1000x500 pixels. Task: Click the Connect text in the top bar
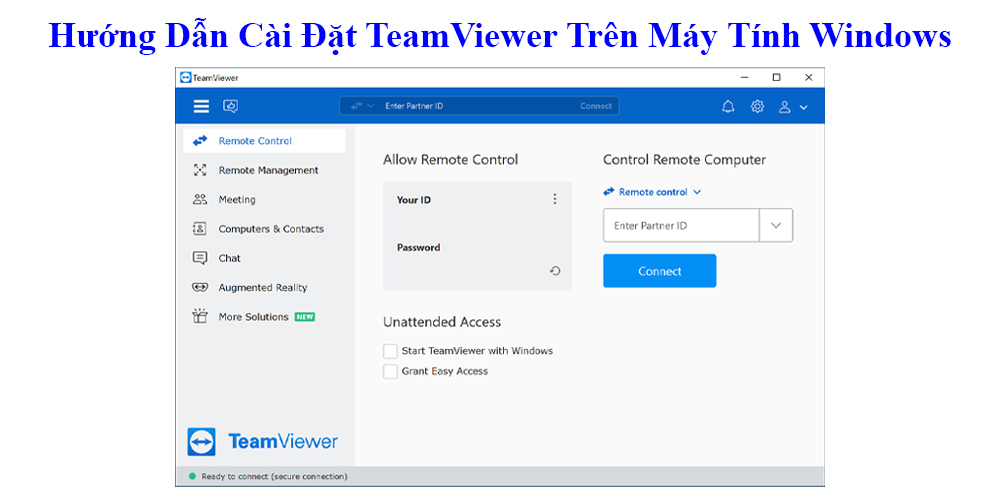coord(596,107)
